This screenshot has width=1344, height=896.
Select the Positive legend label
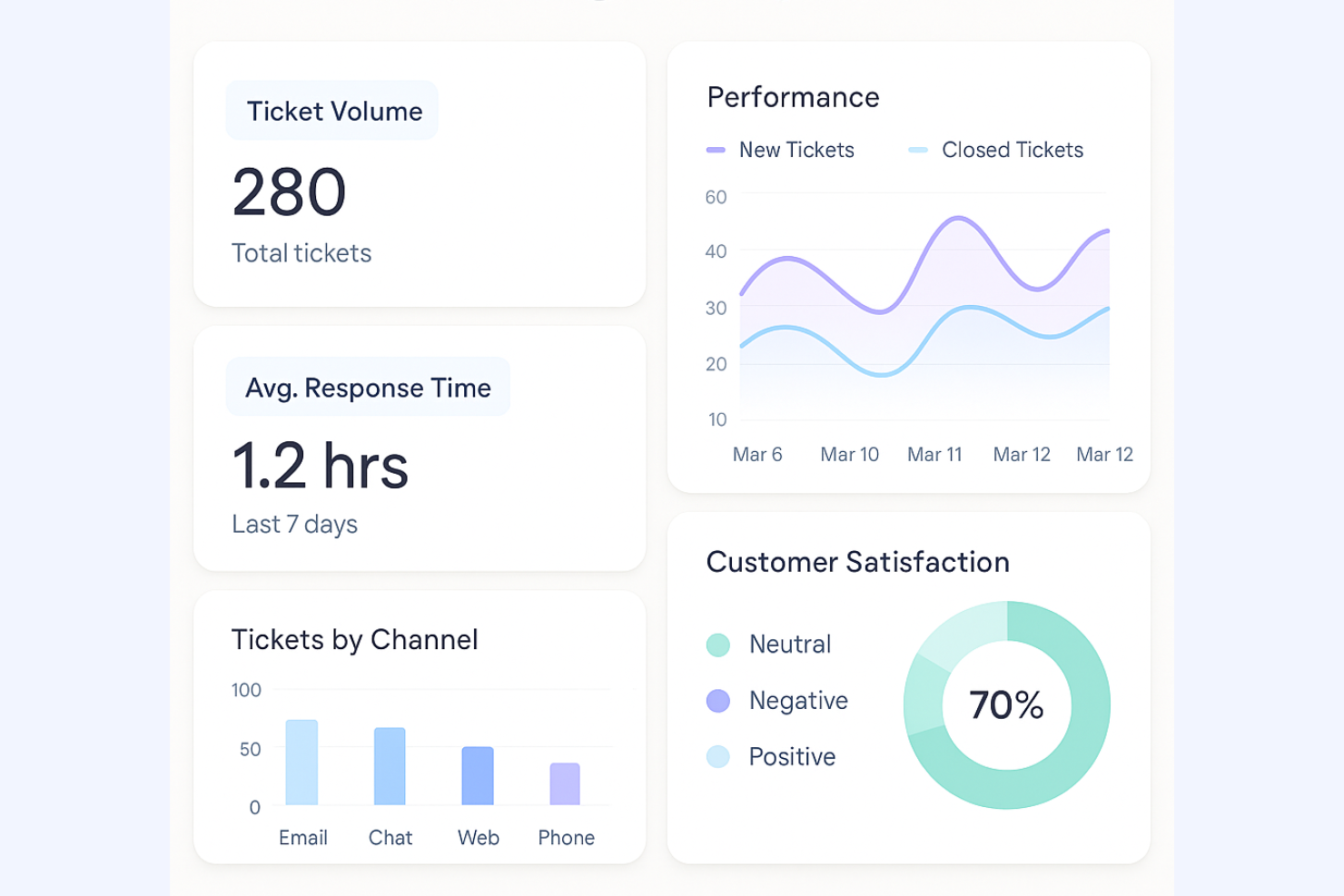pyautogui.click(x=792, y=757)
